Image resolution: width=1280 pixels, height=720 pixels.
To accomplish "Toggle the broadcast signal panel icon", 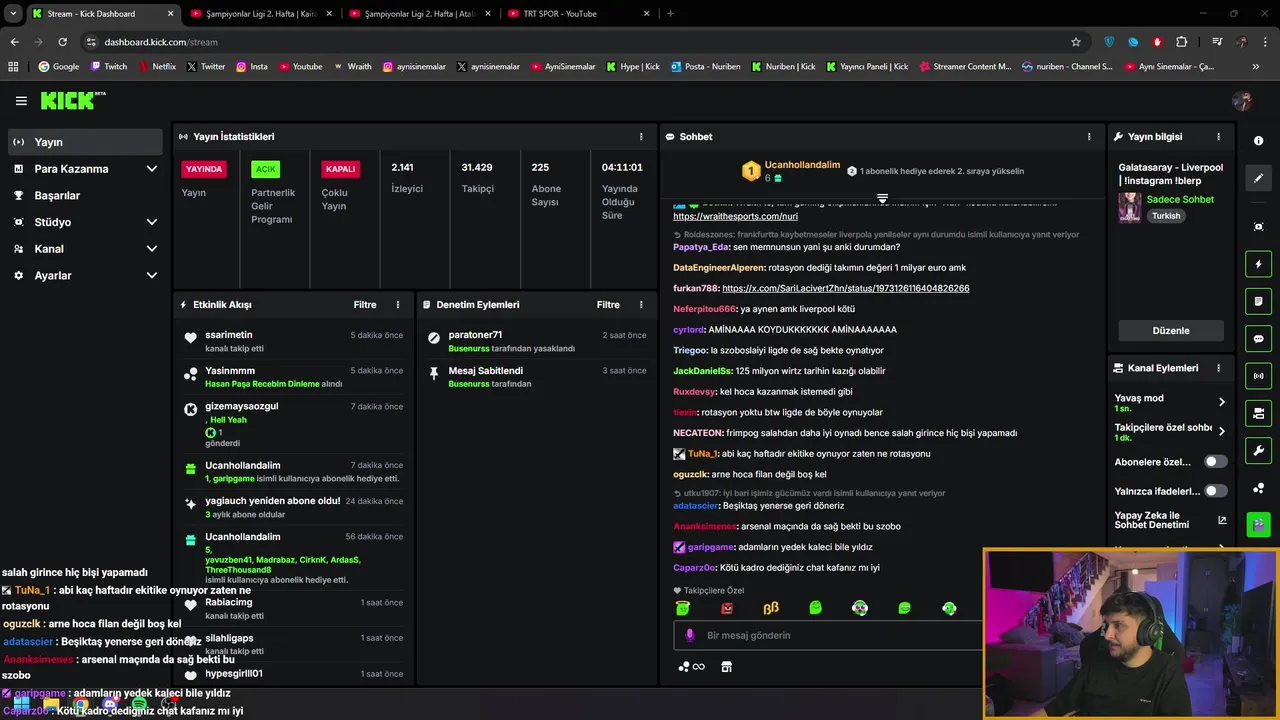I will coord(1258,376).
